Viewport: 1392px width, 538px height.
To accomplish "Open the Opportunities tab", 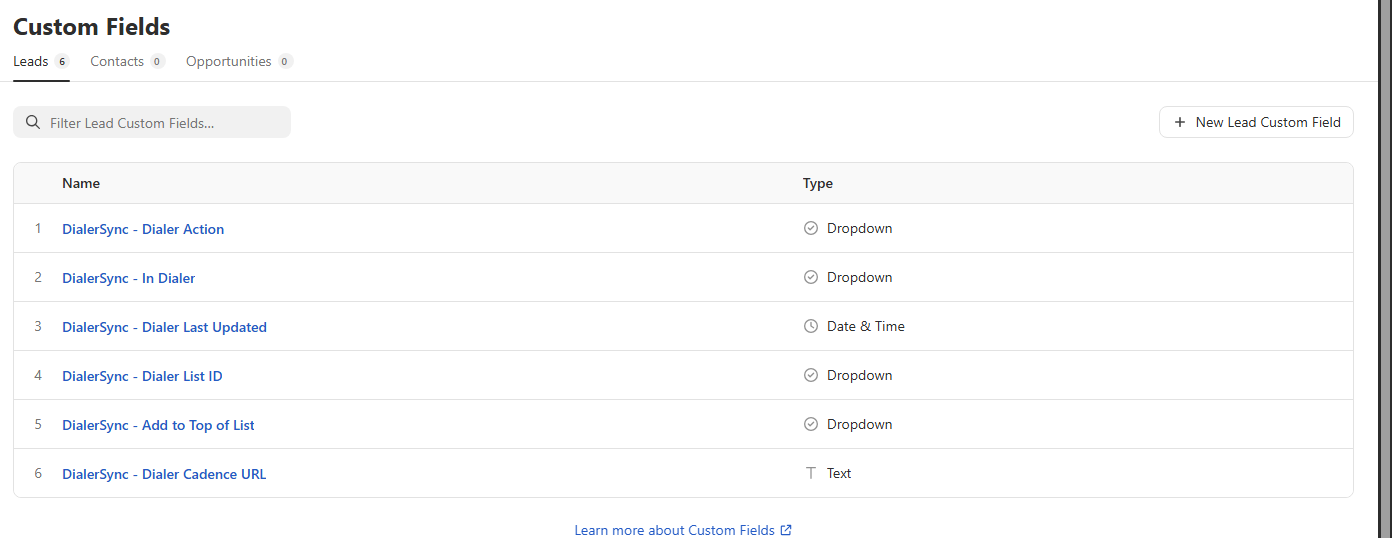I will [239, 61].
